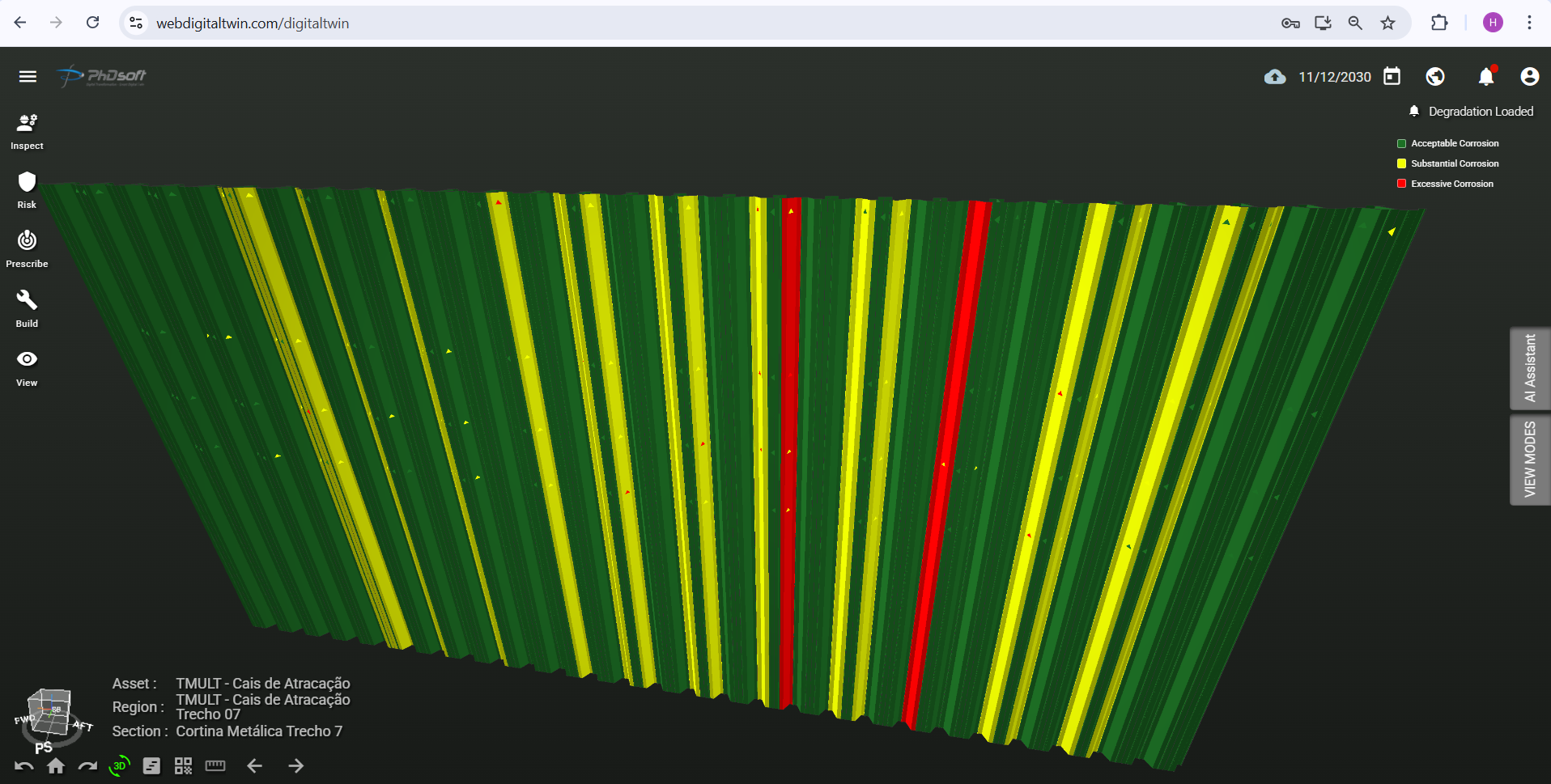Go to next section with right arrow
Screen dimensions: 1551x784
[296, 765]
